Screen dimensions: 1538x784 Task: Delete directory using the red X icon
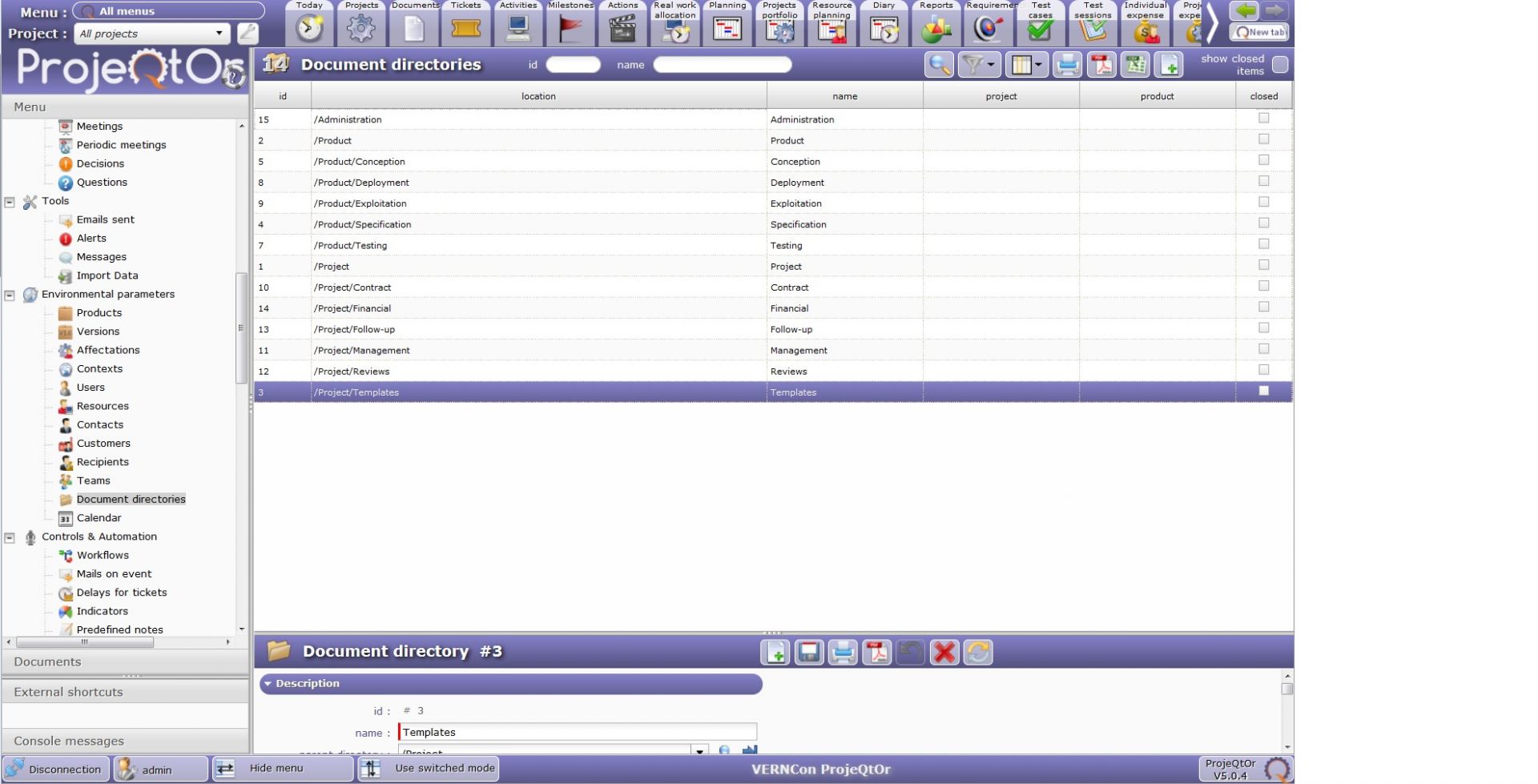pos(944,653)
